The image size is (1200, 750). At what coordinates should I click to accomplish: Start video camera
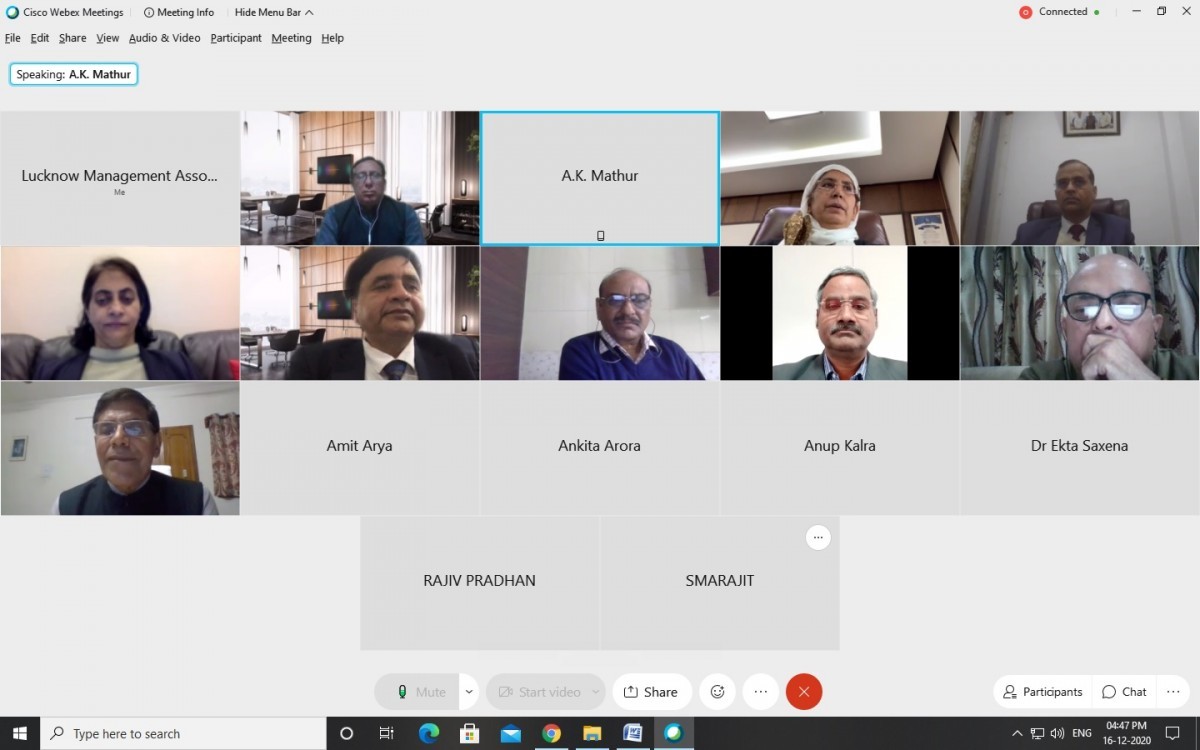539,692
